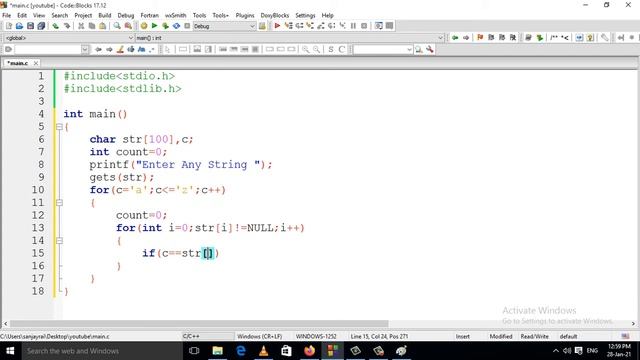Image resolution: width=640 pixels, height=360 pixels.
Task: Open the <global> scope dropdown
Action: tap(69, 38)
